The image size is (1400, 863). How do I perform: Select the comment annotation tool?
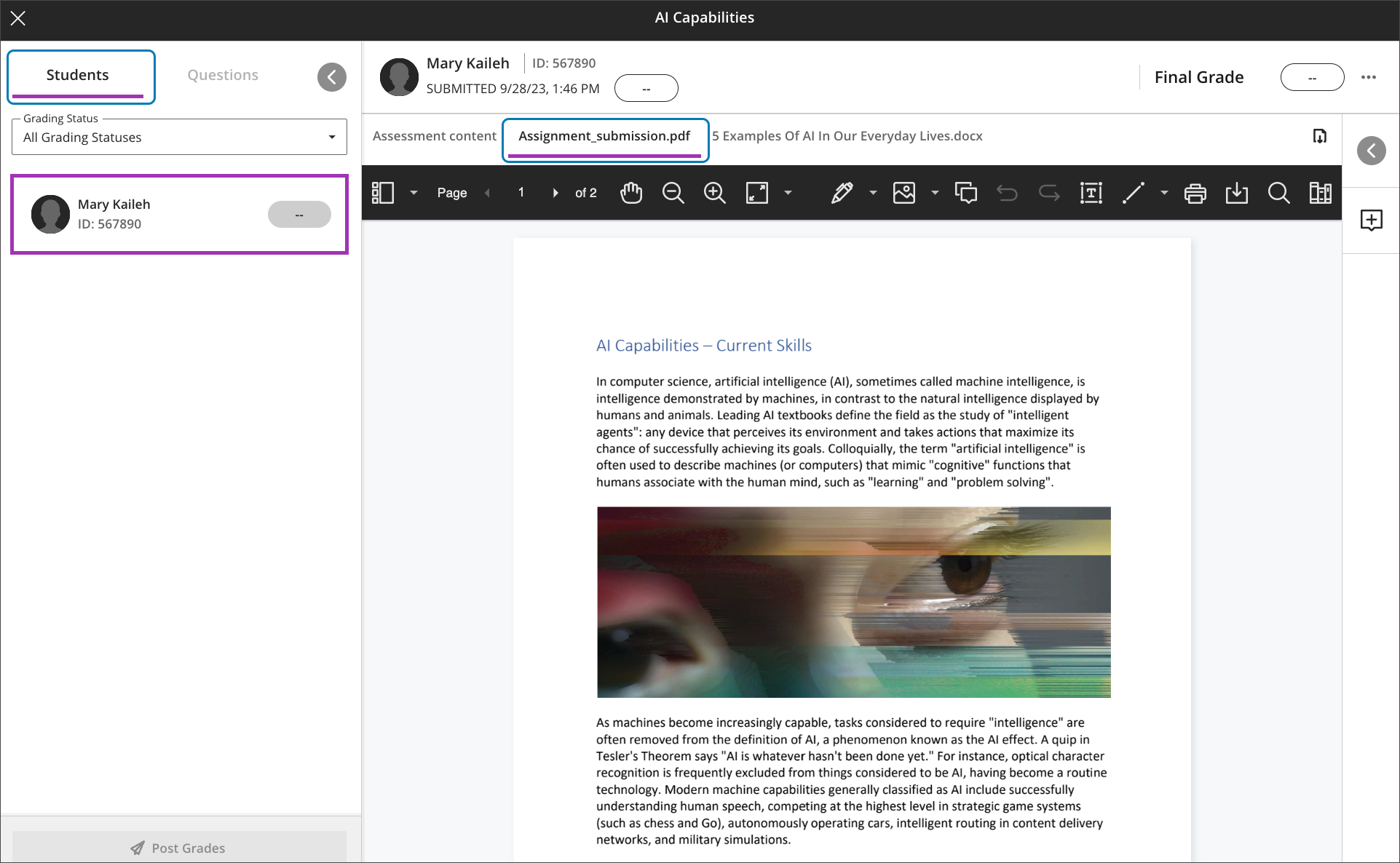click(966, 193)
